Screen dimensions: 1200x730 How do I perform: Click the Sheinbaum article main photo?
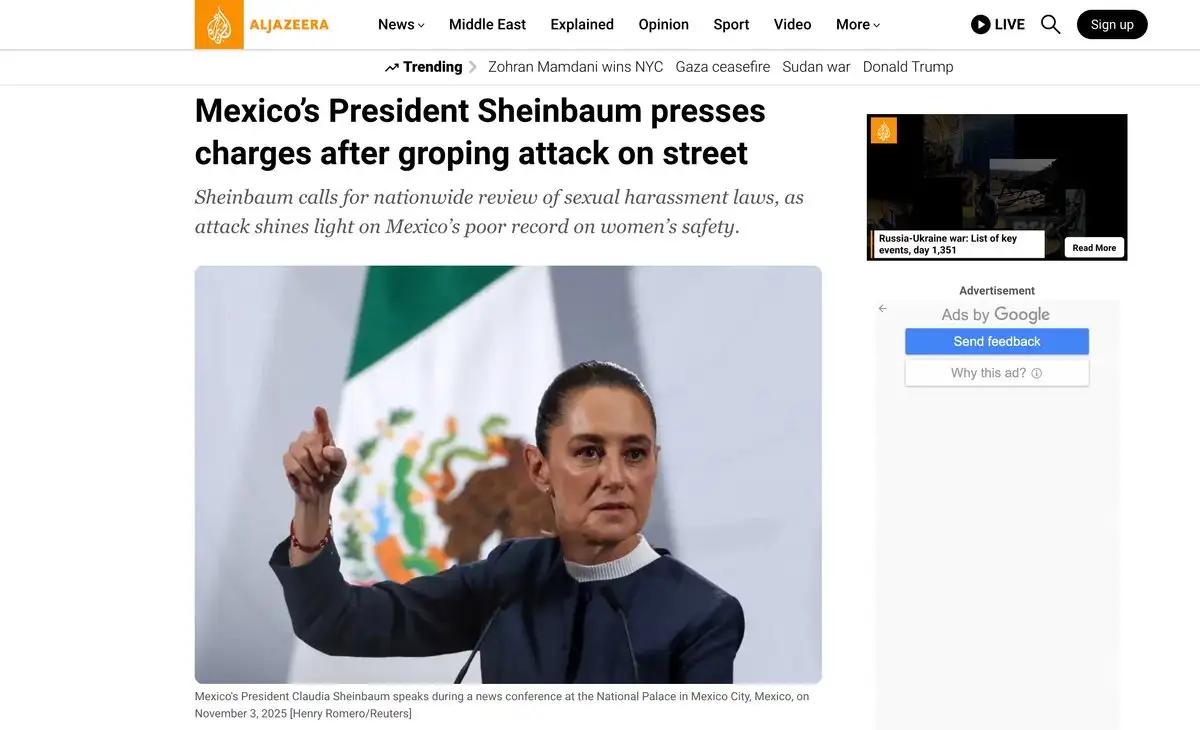(x=508, y=475)
